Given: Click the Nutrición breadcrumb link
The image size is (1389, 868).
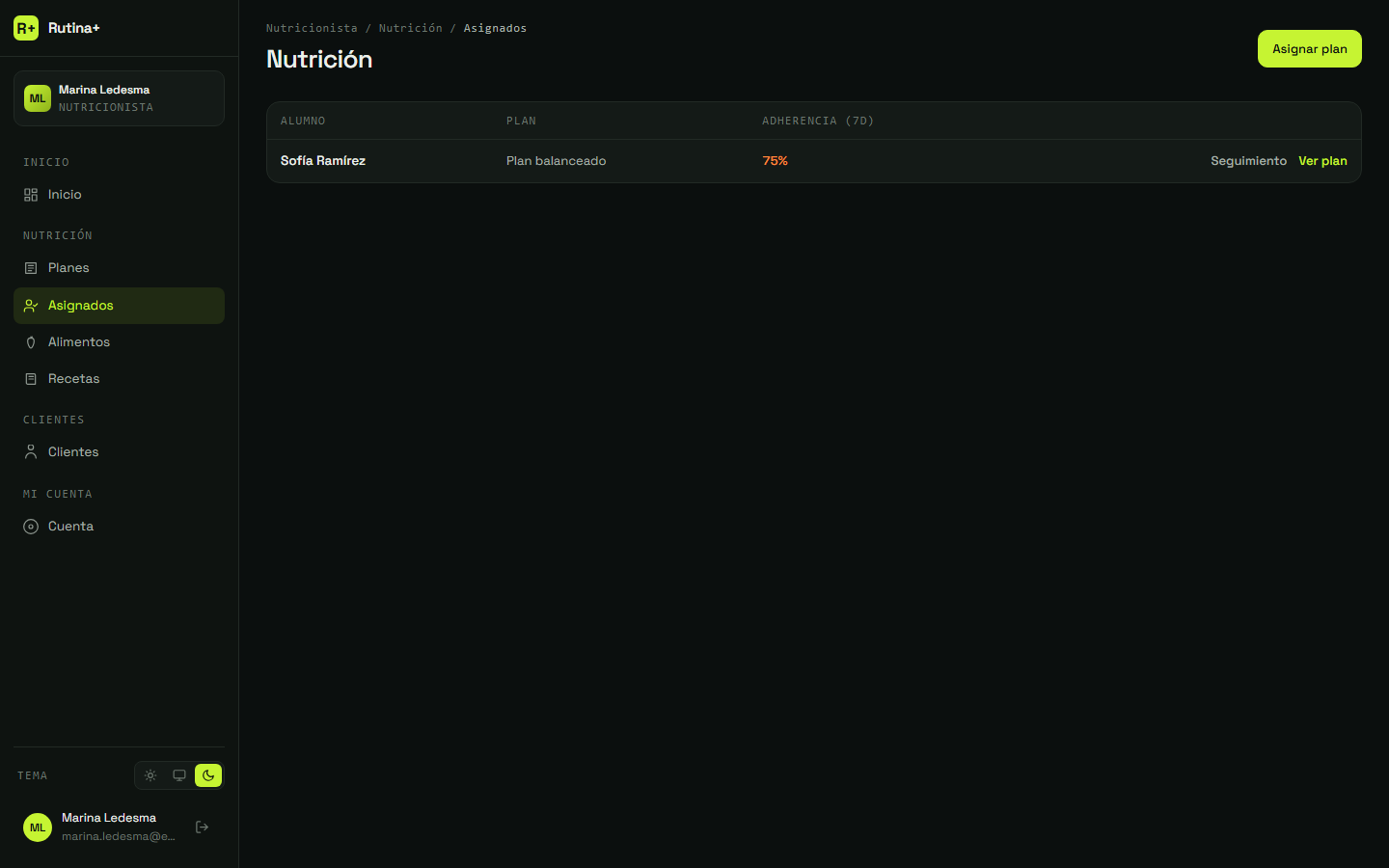Looking at the screenshot, I should [x=410, y=28].
